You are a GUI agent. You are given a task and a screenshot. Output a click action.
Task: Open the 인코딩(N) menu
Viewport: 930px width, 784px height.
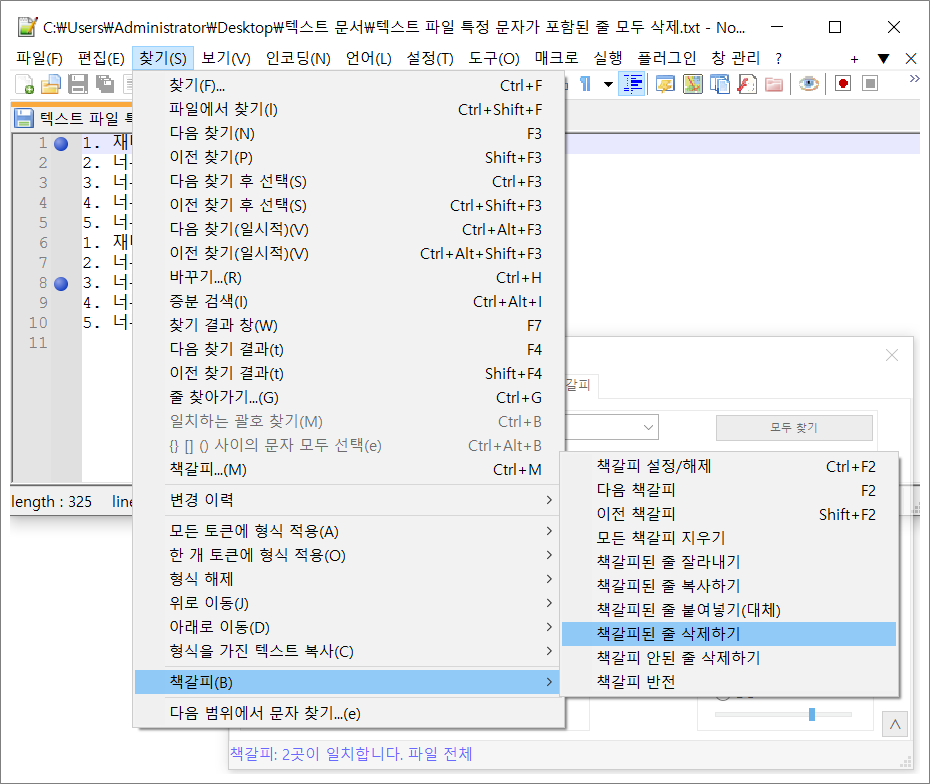click(298, 58)
